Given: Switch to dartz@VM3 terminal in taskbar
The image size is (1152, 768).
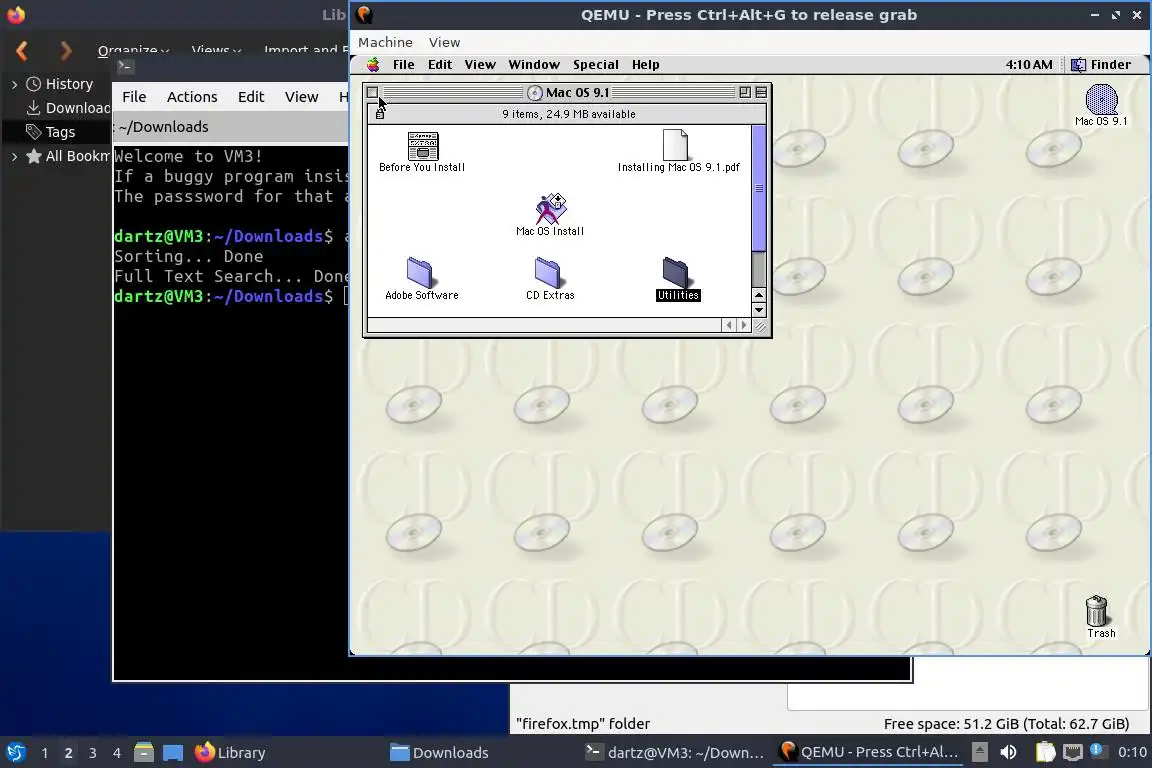Looking at the screenshot, I should (674, 753).
